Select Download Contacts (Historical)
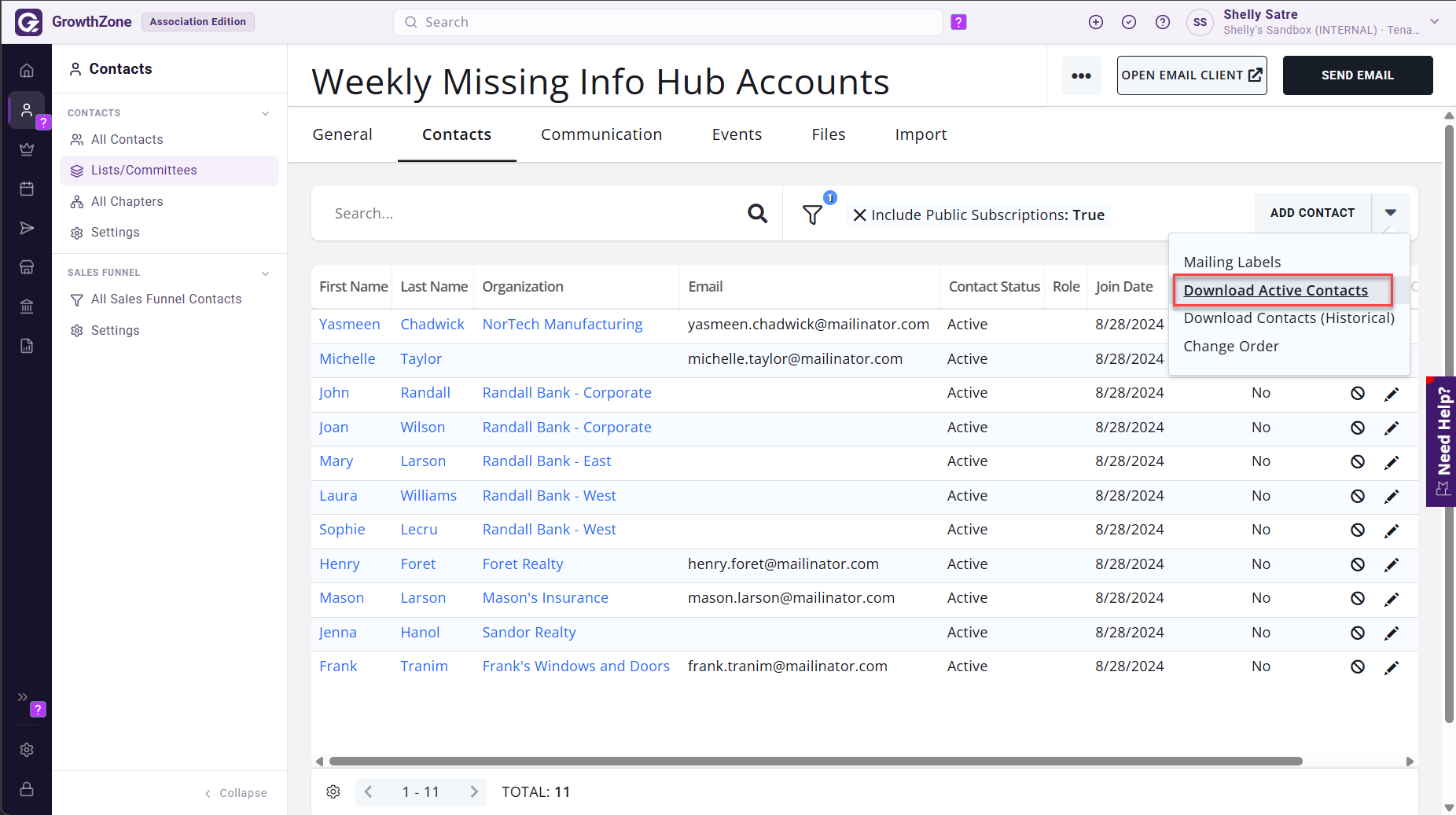 1289,318
